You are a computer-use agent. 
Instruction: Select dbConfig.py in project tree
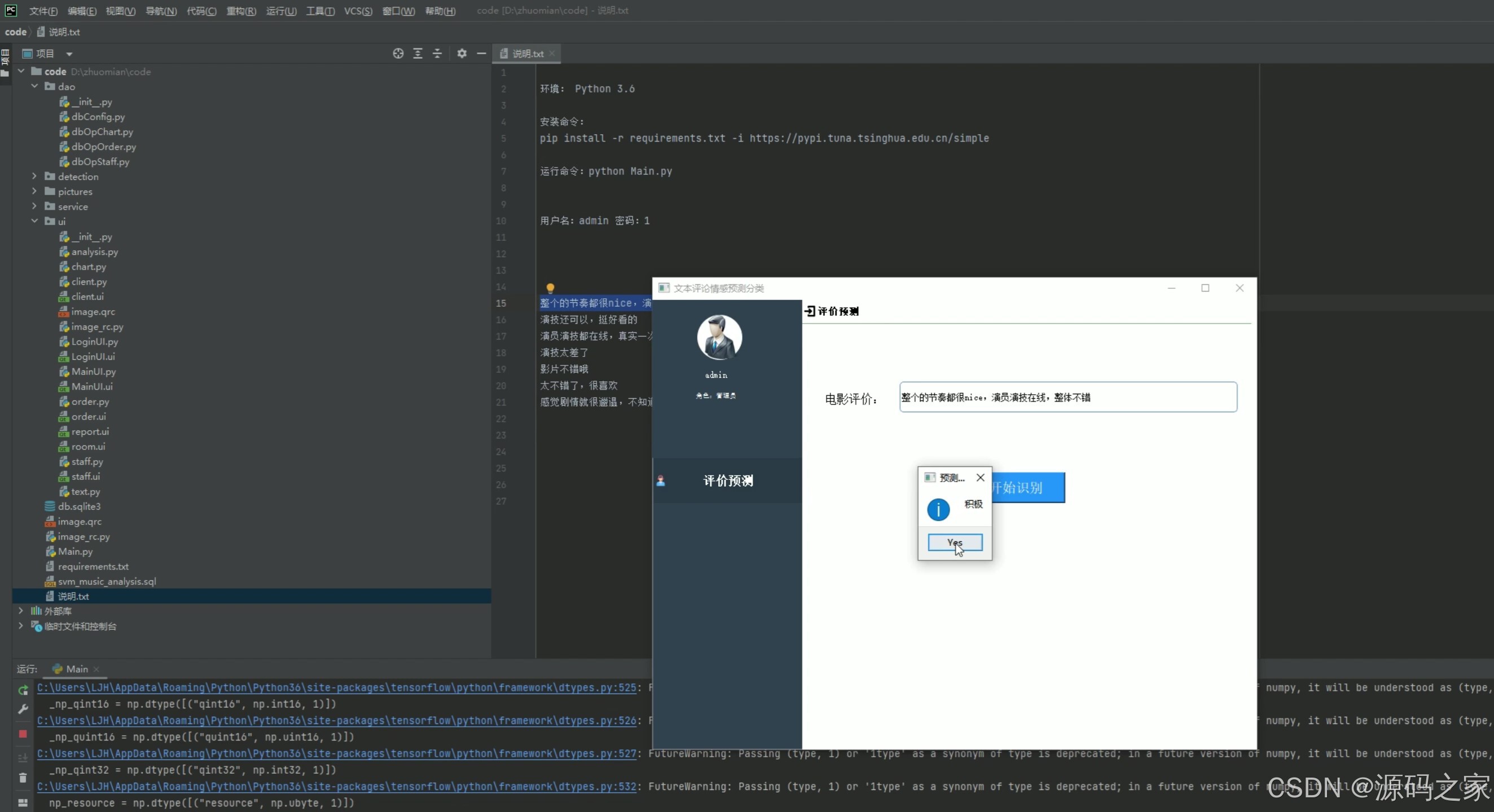(x=98, y=117)
